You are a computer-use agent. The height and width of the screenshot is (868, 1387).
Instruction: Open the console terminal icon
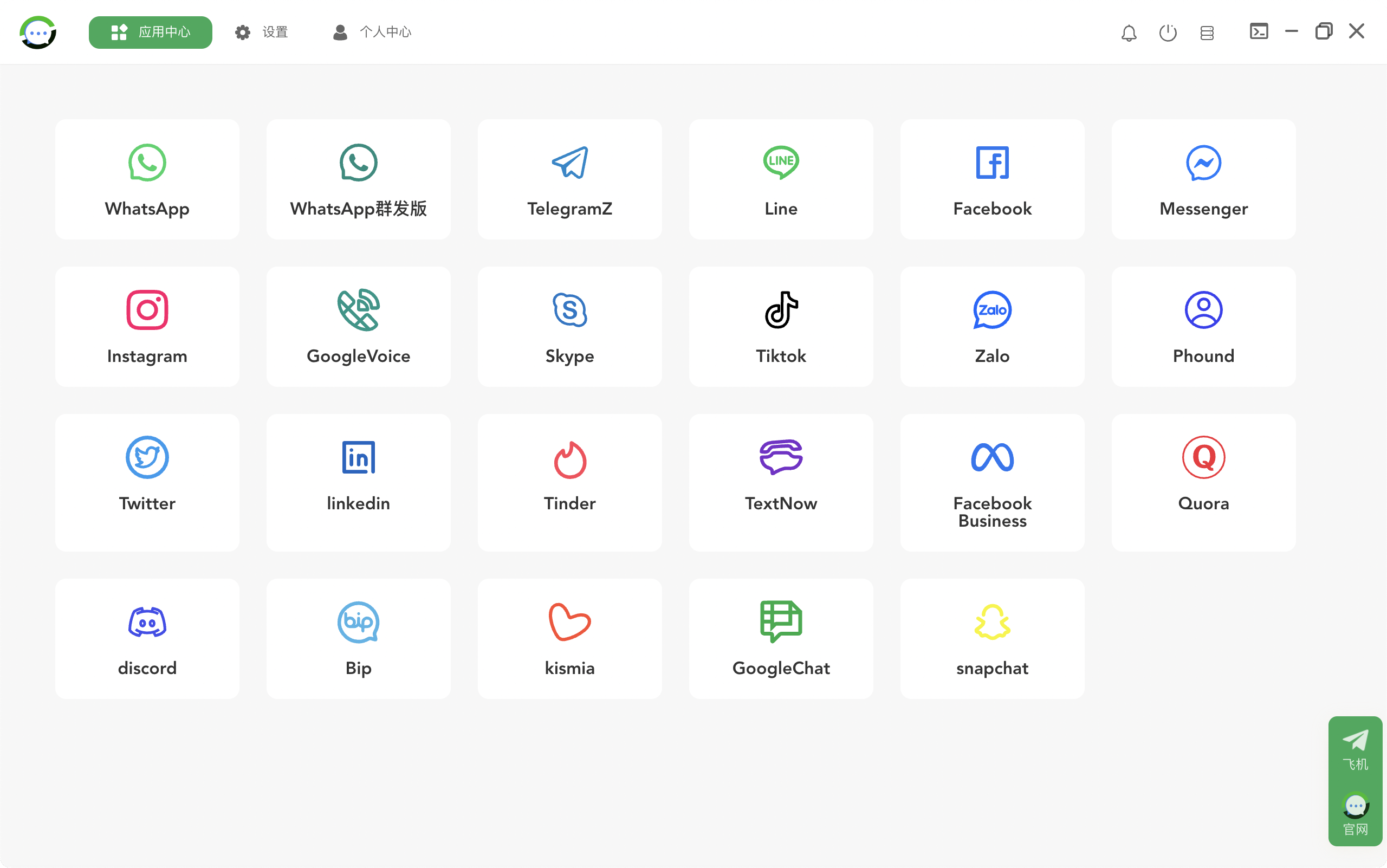pos(1259,31)
